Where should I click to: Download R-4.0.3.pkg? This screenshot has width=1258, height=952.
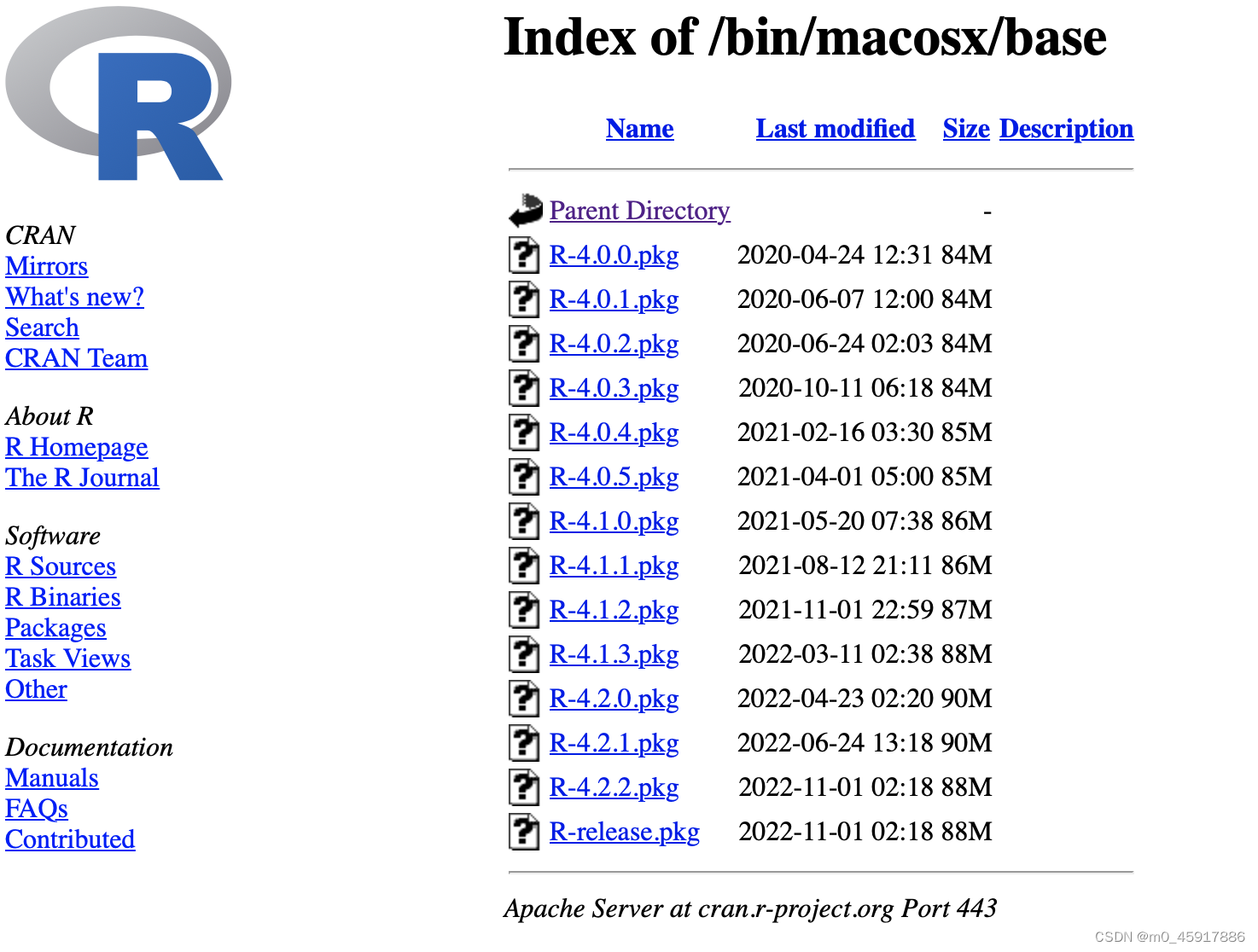point(614,388)
